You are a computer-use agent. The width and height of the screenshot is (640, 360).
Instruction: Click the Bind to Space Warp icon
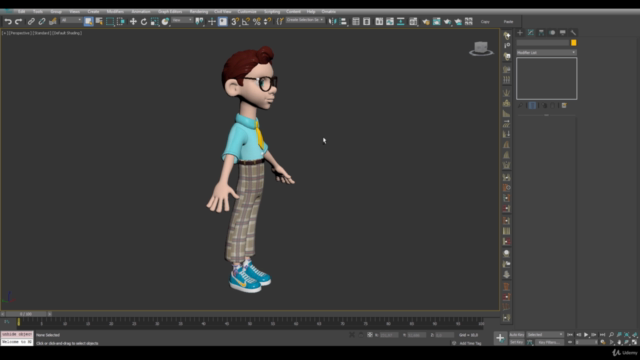click(53, 22)
